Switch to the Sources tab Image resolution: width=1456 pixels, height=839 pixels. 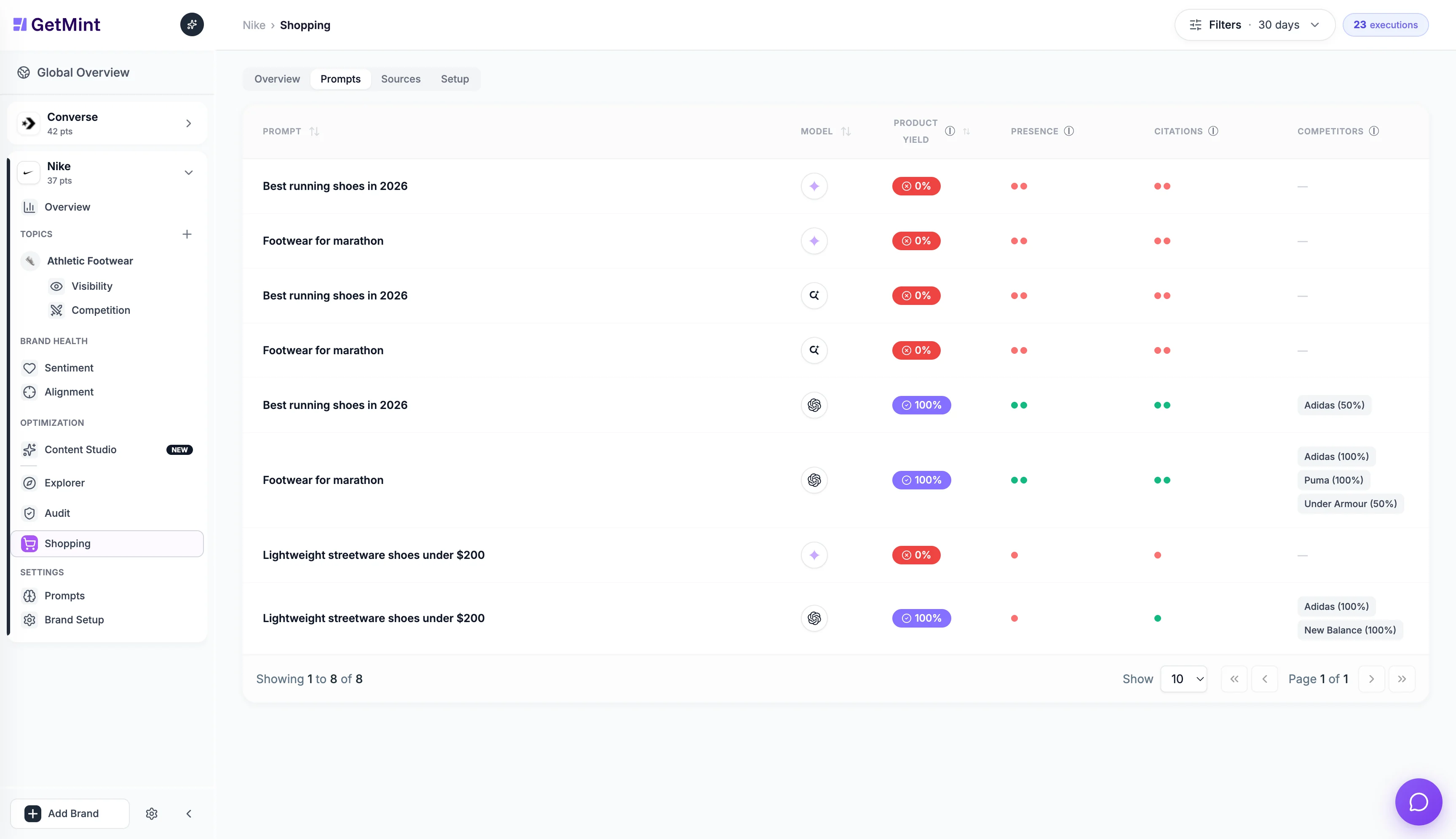(401, 79)
